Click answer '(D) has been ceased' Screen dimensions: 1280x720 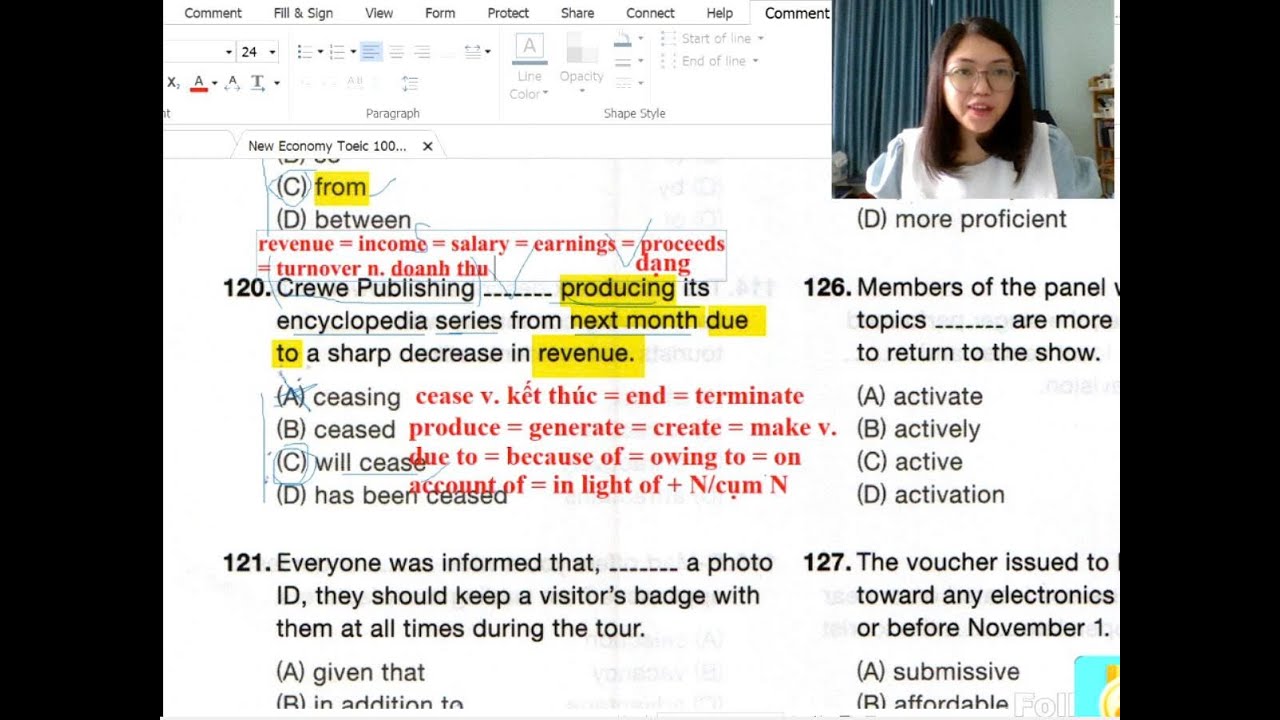tap(392, 495)
